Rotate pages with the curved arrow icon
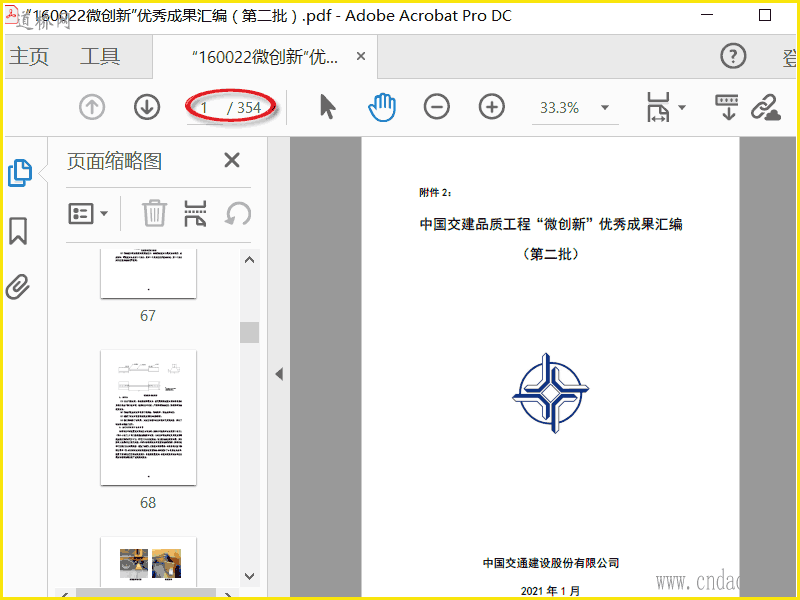Image resolution: width=800 pixels, height=600 pixels. (x=238, y=214)
